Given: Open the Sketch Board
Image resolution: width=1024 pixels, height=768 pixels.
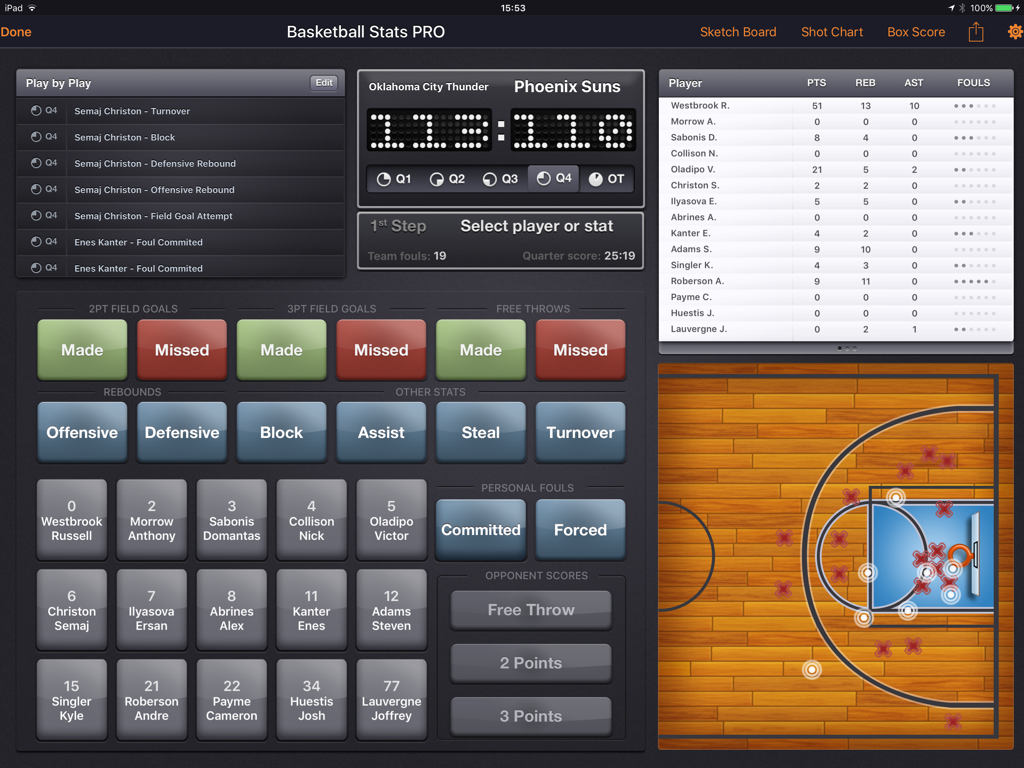Looking at the screenshot, I should (738, 31).
